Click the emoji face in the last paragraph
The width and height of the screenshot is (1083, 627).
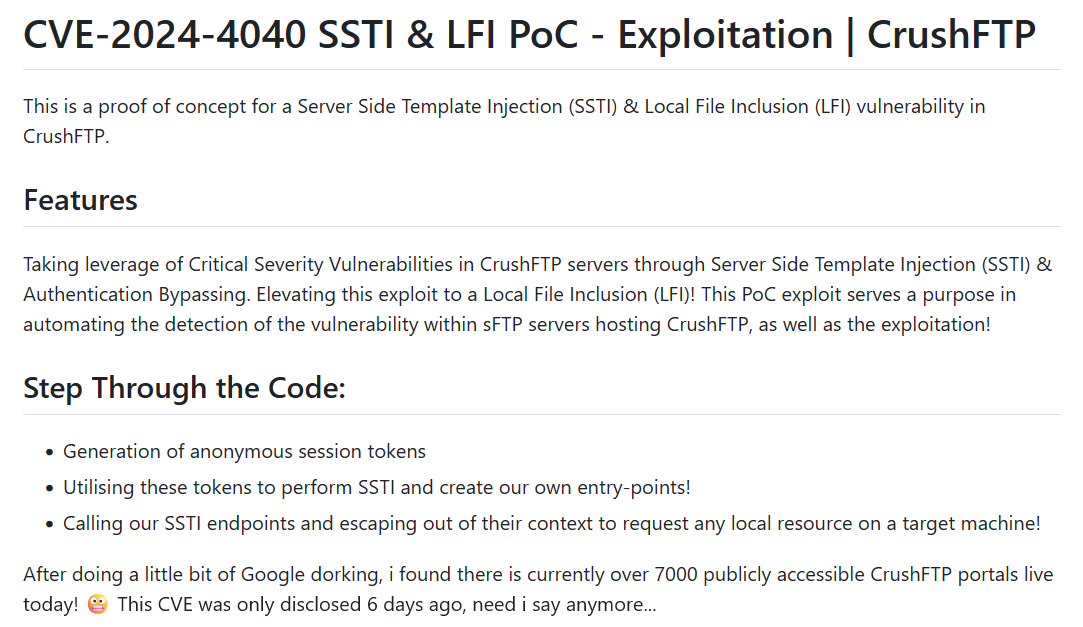click(x=97, y=606)
